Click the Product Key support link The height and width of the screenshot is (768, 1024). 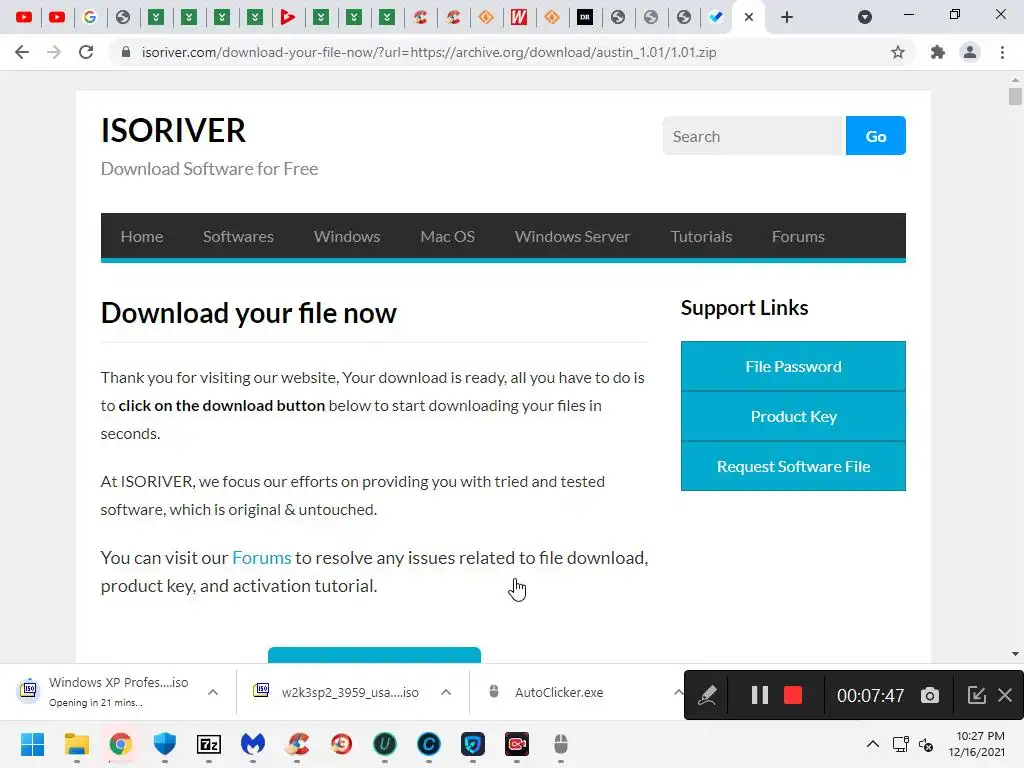pos(793,417)
